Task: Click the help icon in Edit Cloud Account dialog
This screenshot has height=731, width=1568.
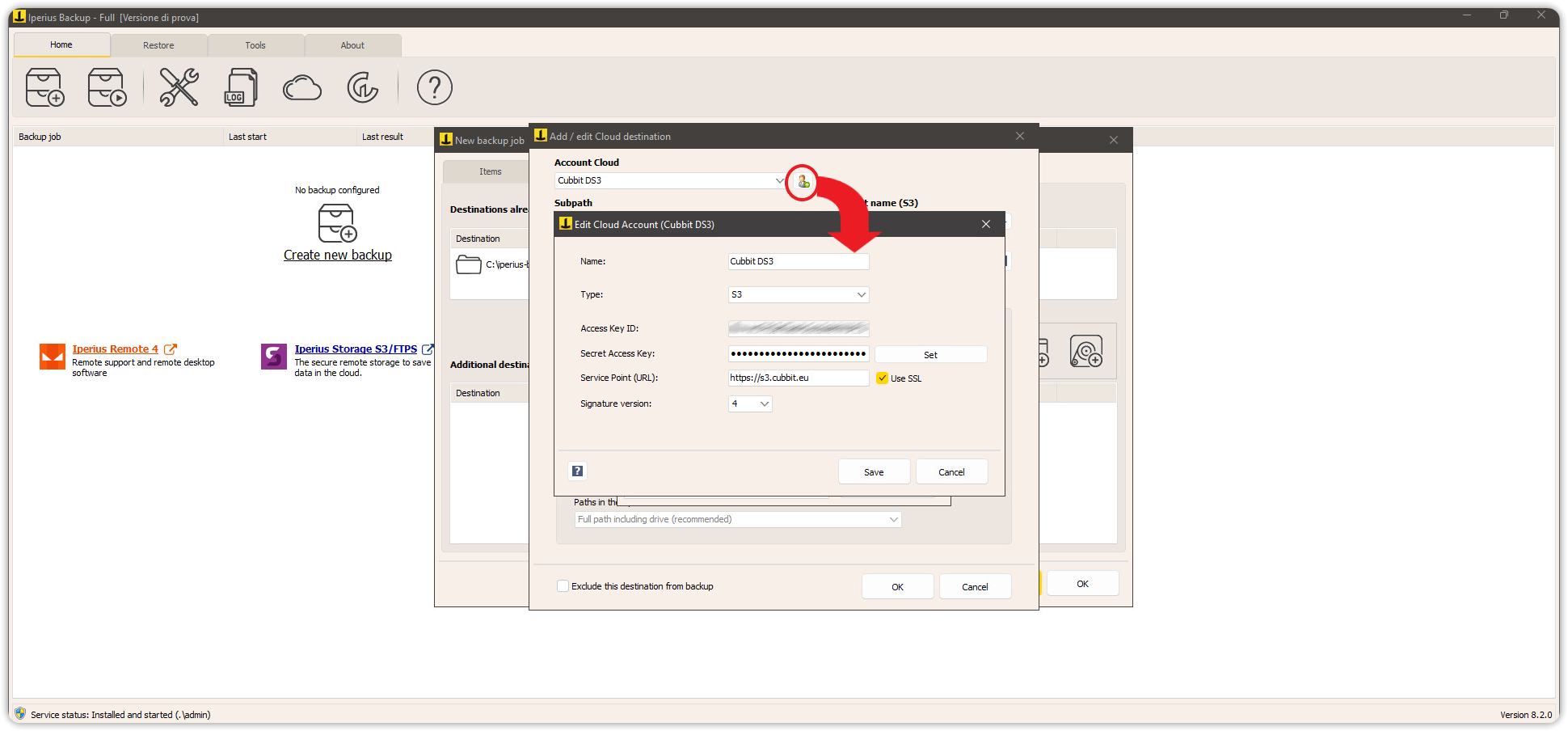Action: (x=578, y=471)
